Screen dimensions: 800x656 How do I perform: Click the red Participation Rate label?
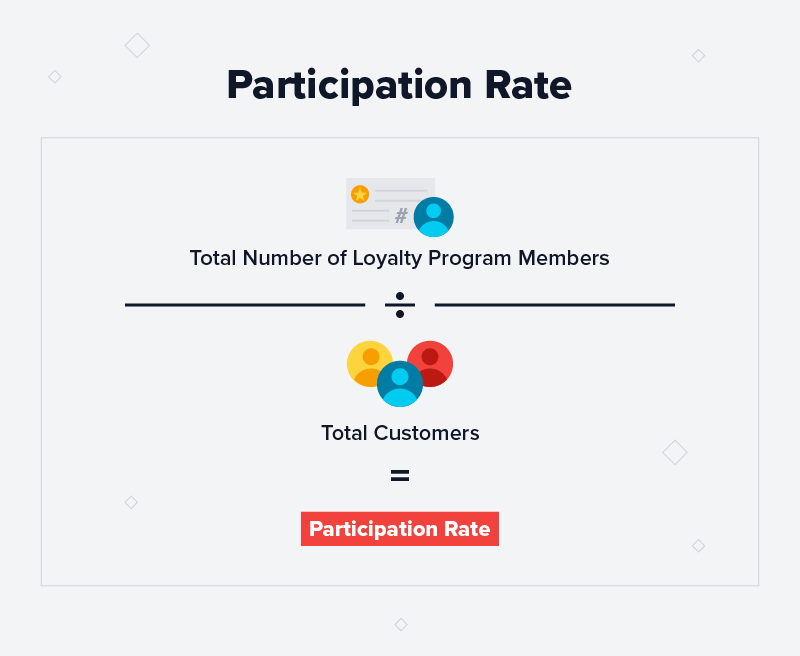(x=400, y=529)
